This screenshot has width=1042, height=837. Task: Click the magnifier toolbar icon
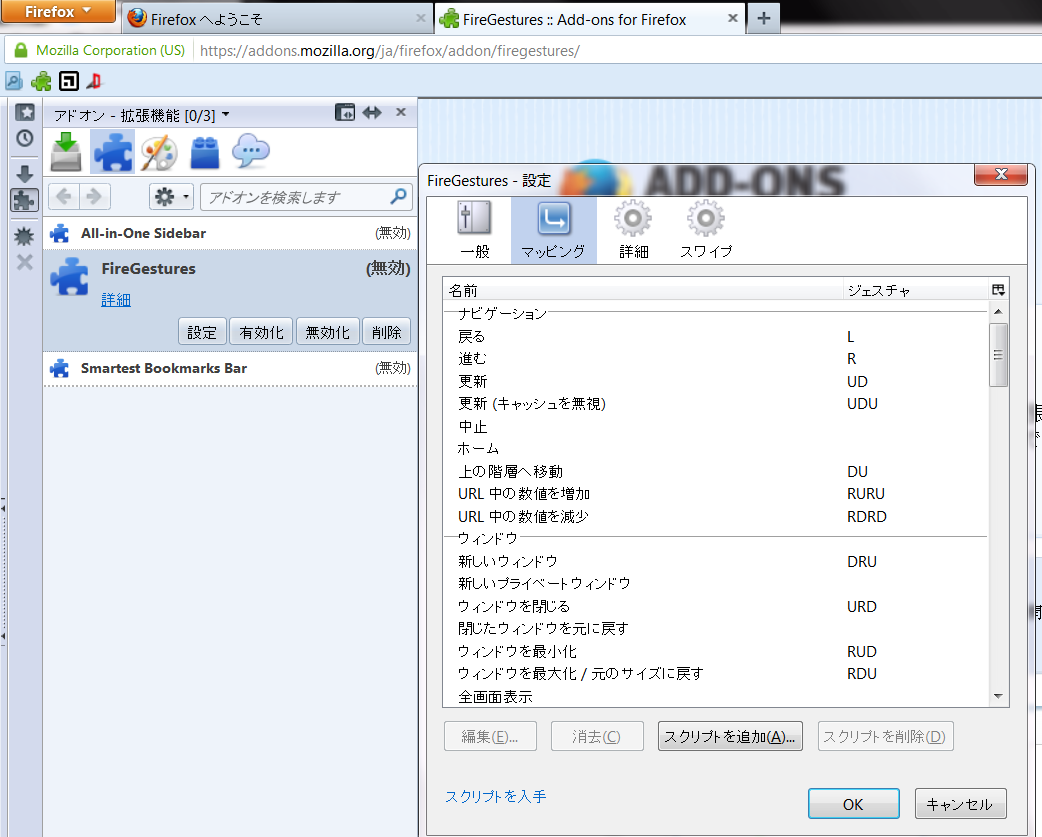click(14, 81)
